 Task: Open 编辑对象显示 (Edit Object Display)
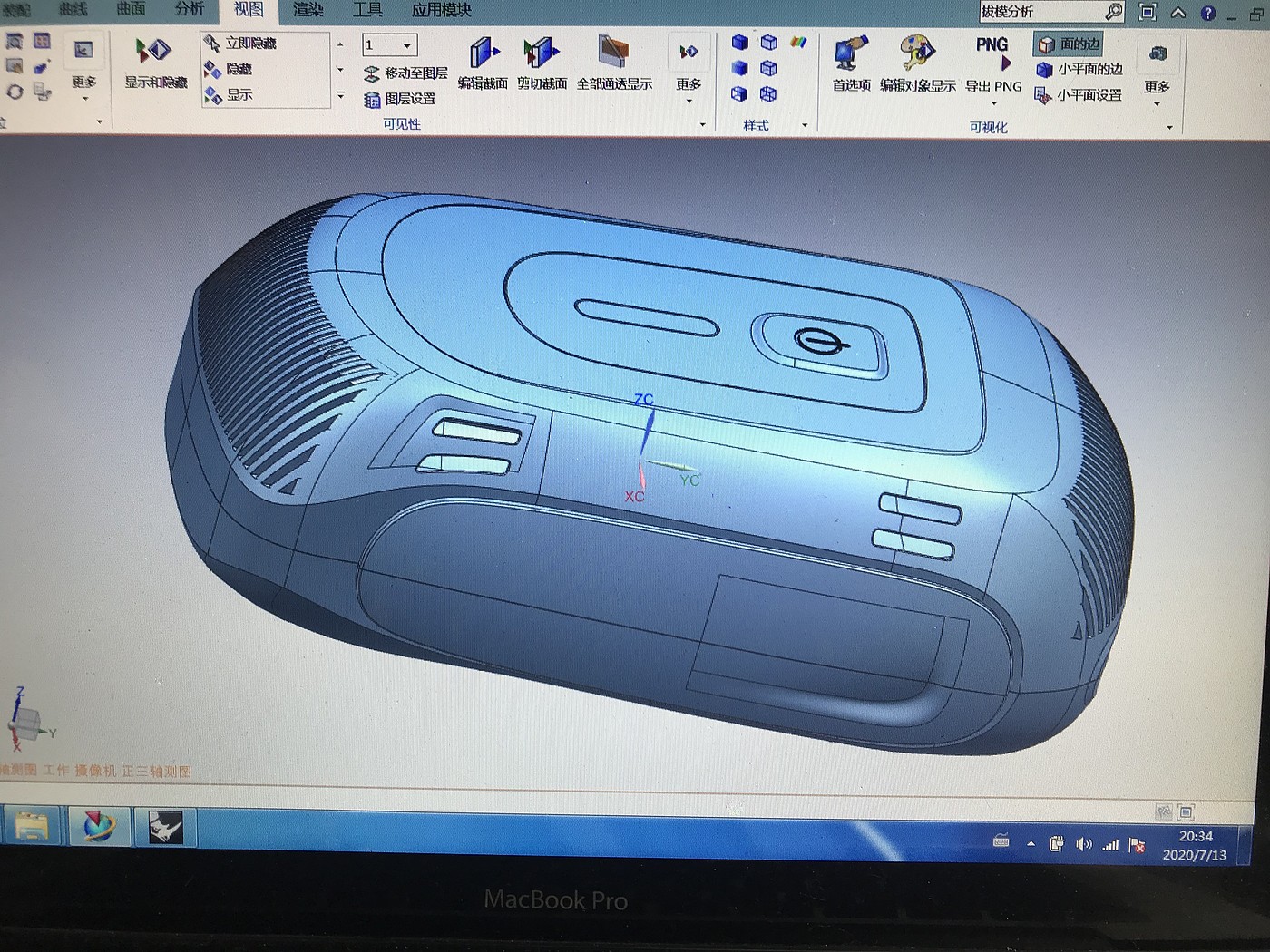click(x=917, y=64)
